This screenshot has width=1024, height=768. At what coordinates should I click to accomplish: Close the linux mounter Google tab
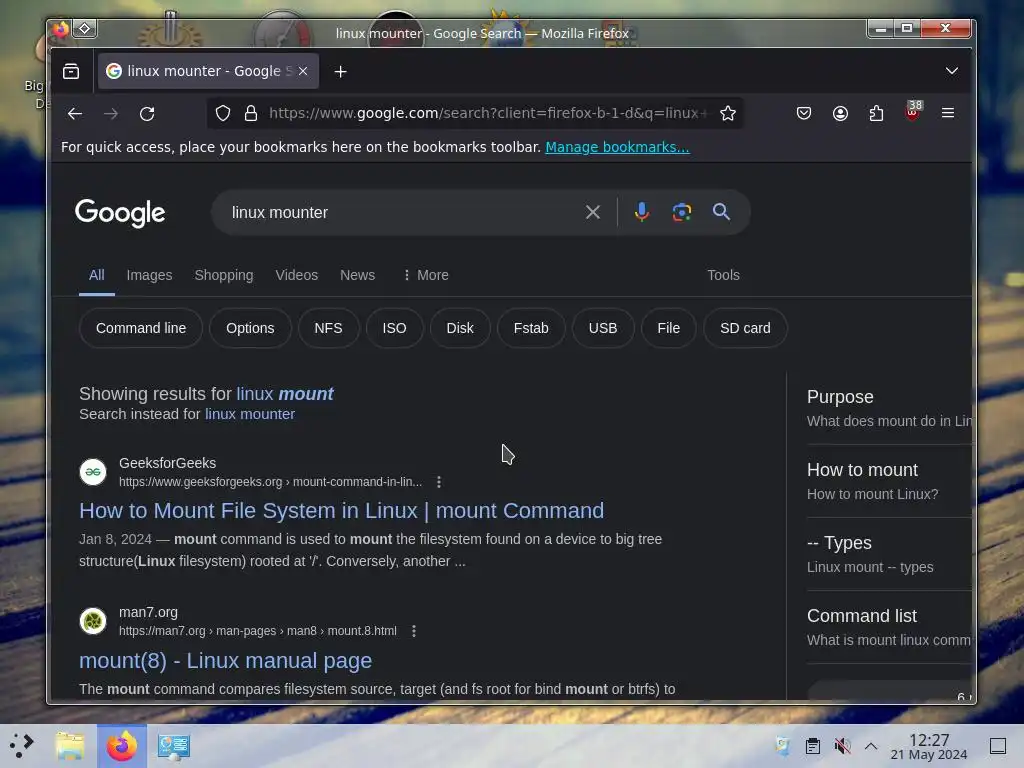(x=303, y=71)
